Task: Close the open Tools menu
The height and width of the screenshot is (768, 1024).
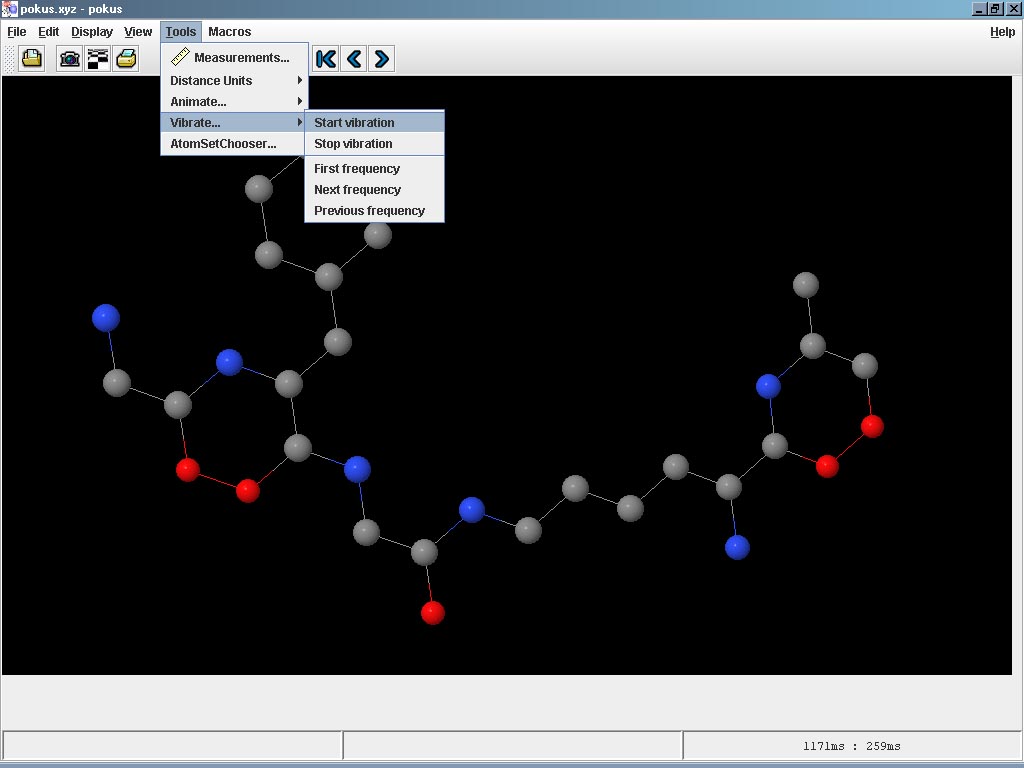Action: point(181,31)
